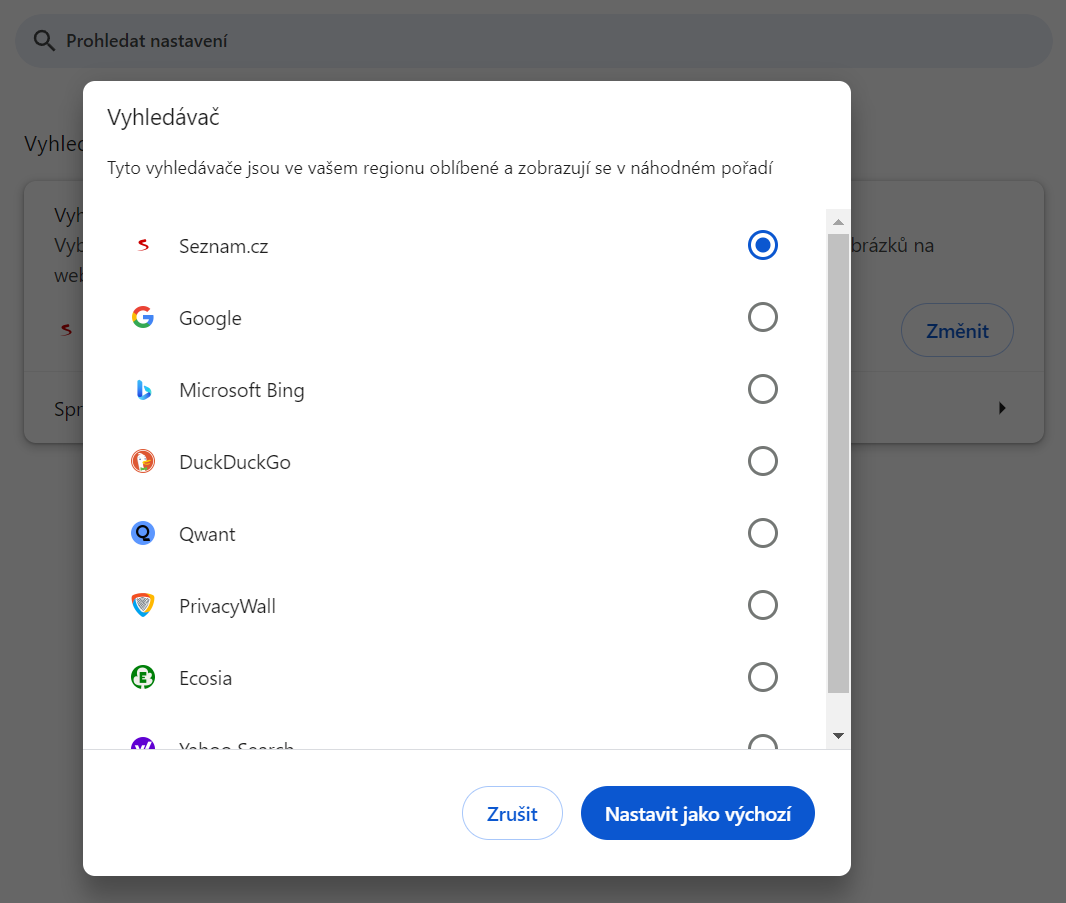
Task: Click the Google logo icon
Action: pyautogui.click(x=143, y=317)
